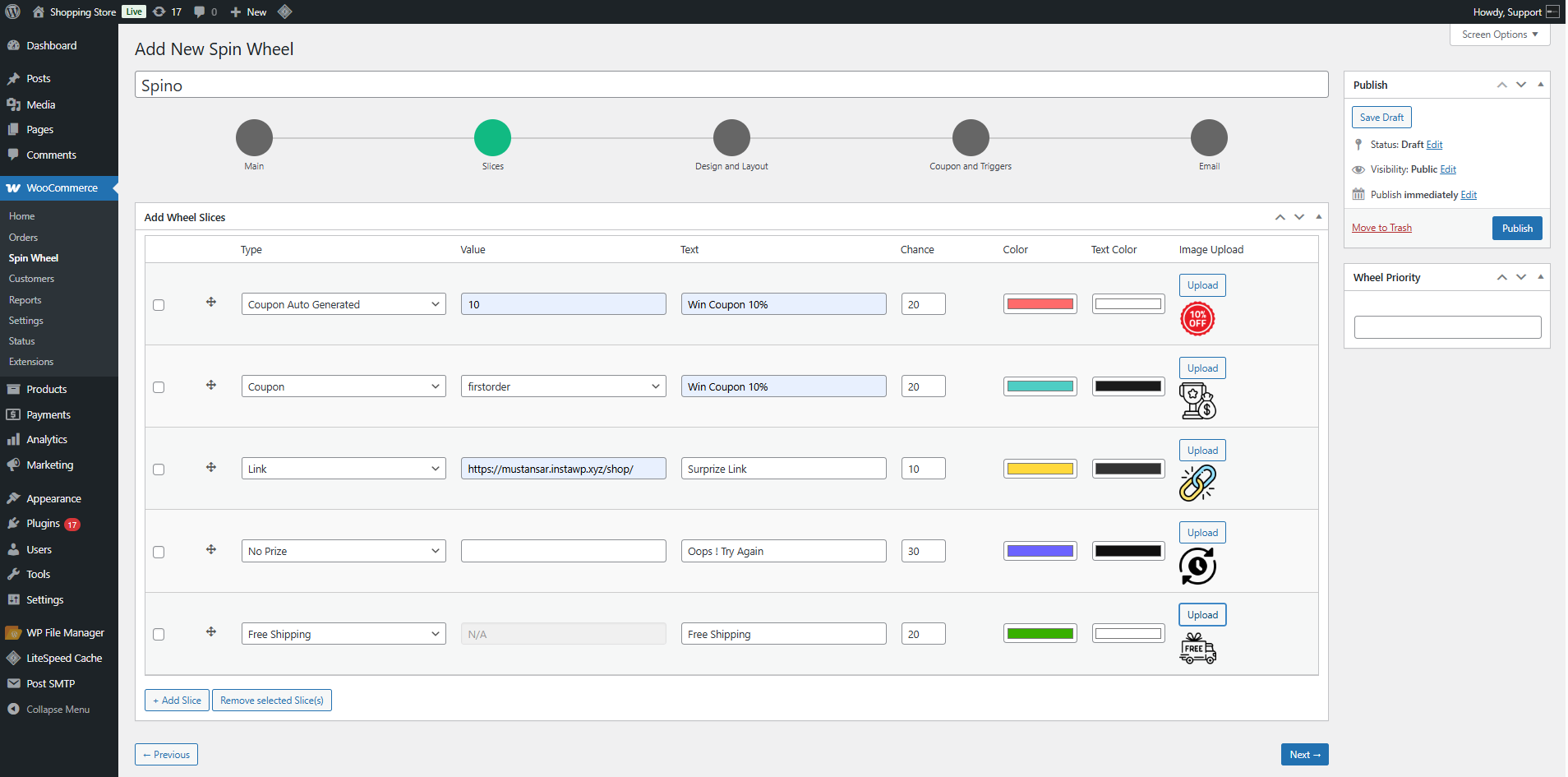Expand the Screen Options panel

click(x=1499, y=35)
